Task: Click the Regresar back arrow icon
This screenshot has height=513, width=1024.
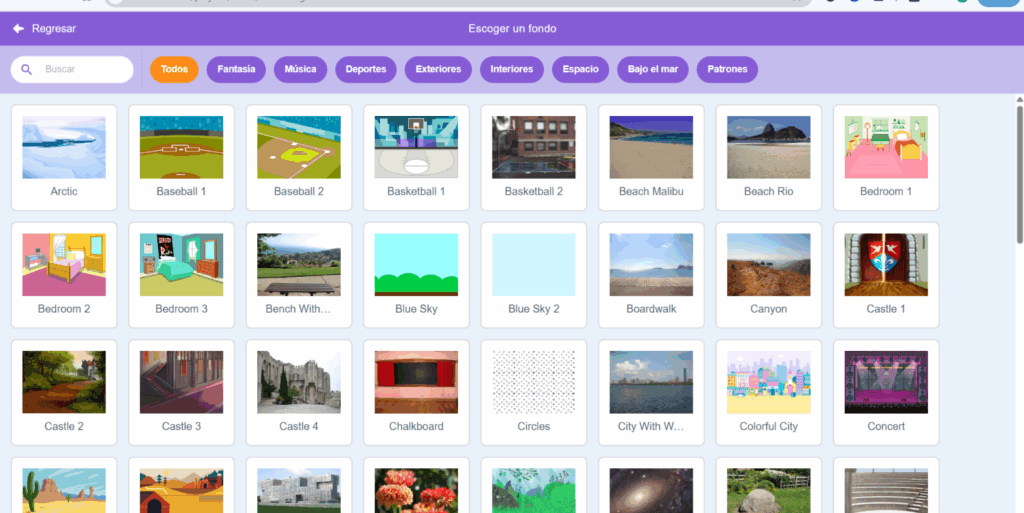Action: tap(18, 29)
